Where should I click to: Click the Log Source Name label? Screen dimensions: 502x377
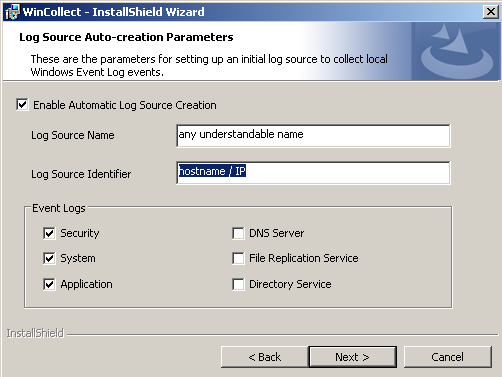pyautogui.click(x=73, y=135)
